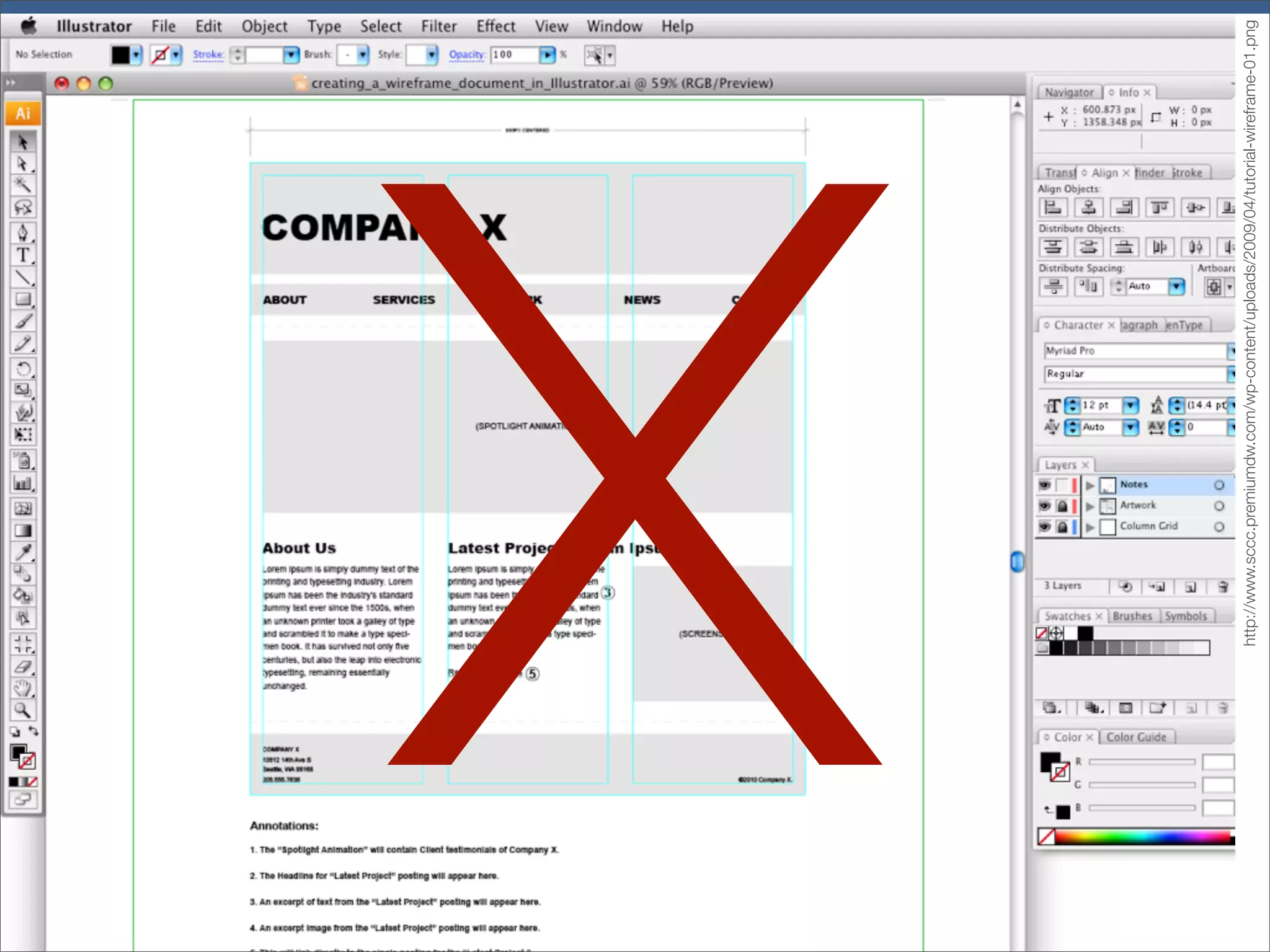Select the Blend tool
Viewport: 1270px width, 952px height.
click(23, 574)
